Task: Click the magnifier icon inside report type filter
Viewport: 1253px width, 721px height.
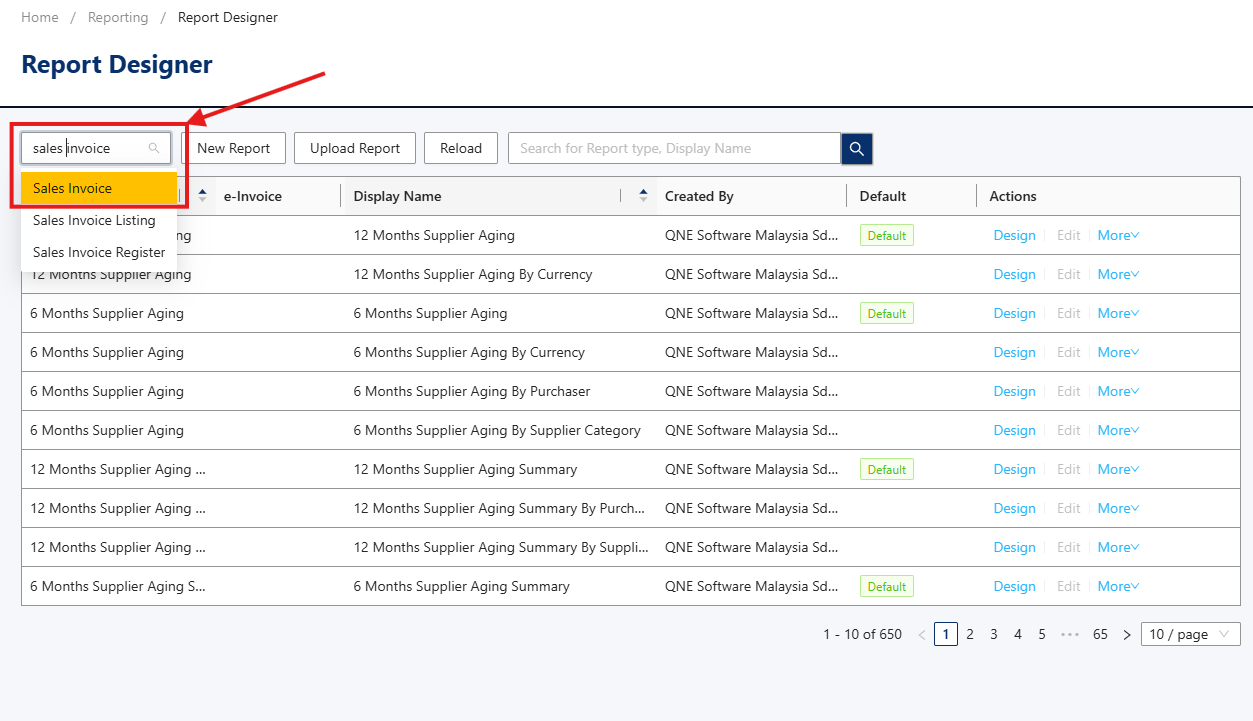Action: coord(154,148)
